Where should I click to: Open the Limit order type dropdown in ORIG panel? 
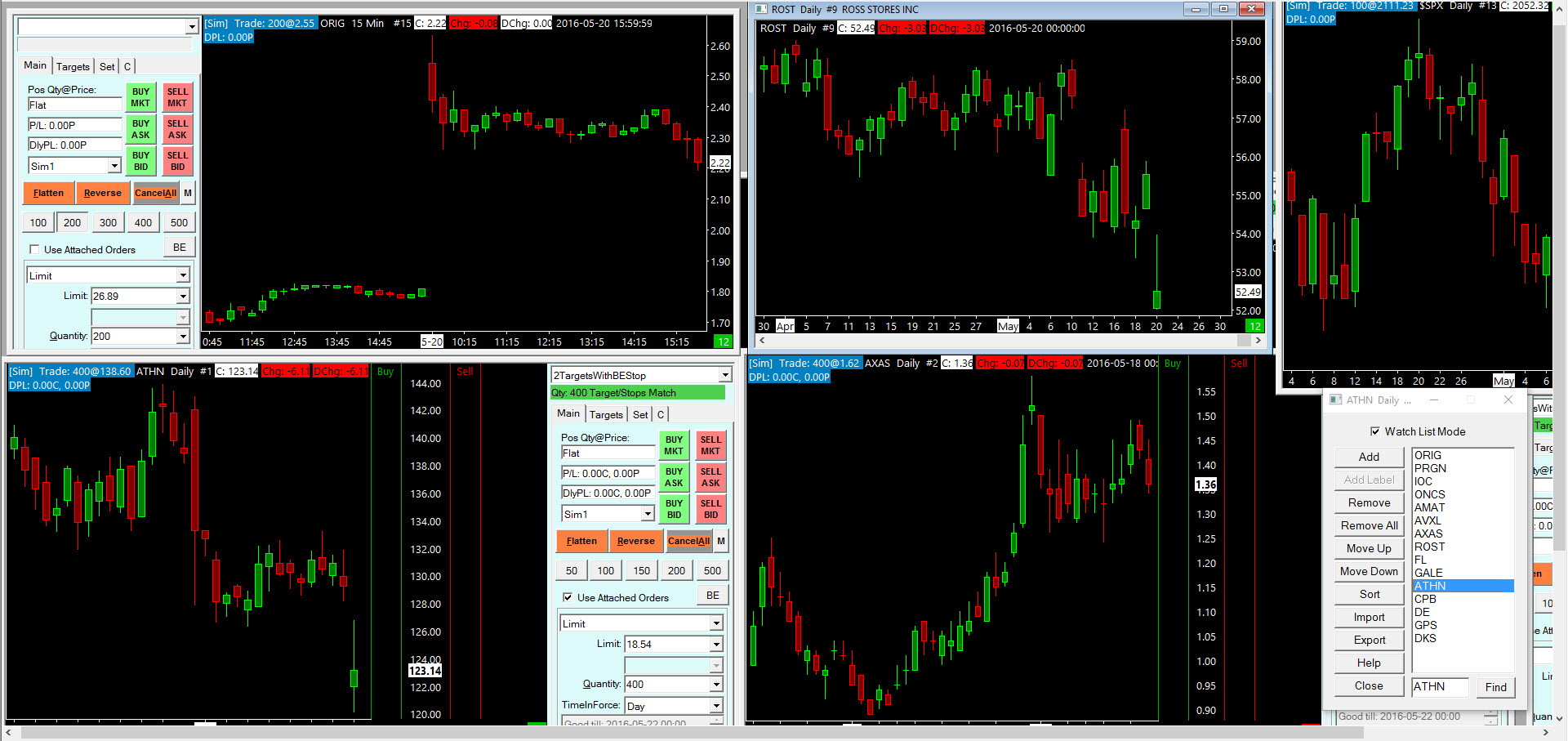click(183, 275)
